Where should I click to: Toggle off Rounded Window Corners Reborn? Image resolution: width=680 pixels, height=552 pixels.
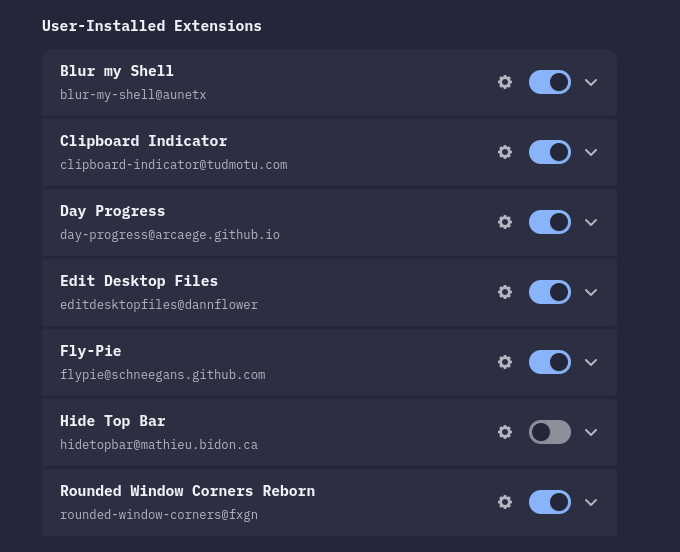point(549,502)
